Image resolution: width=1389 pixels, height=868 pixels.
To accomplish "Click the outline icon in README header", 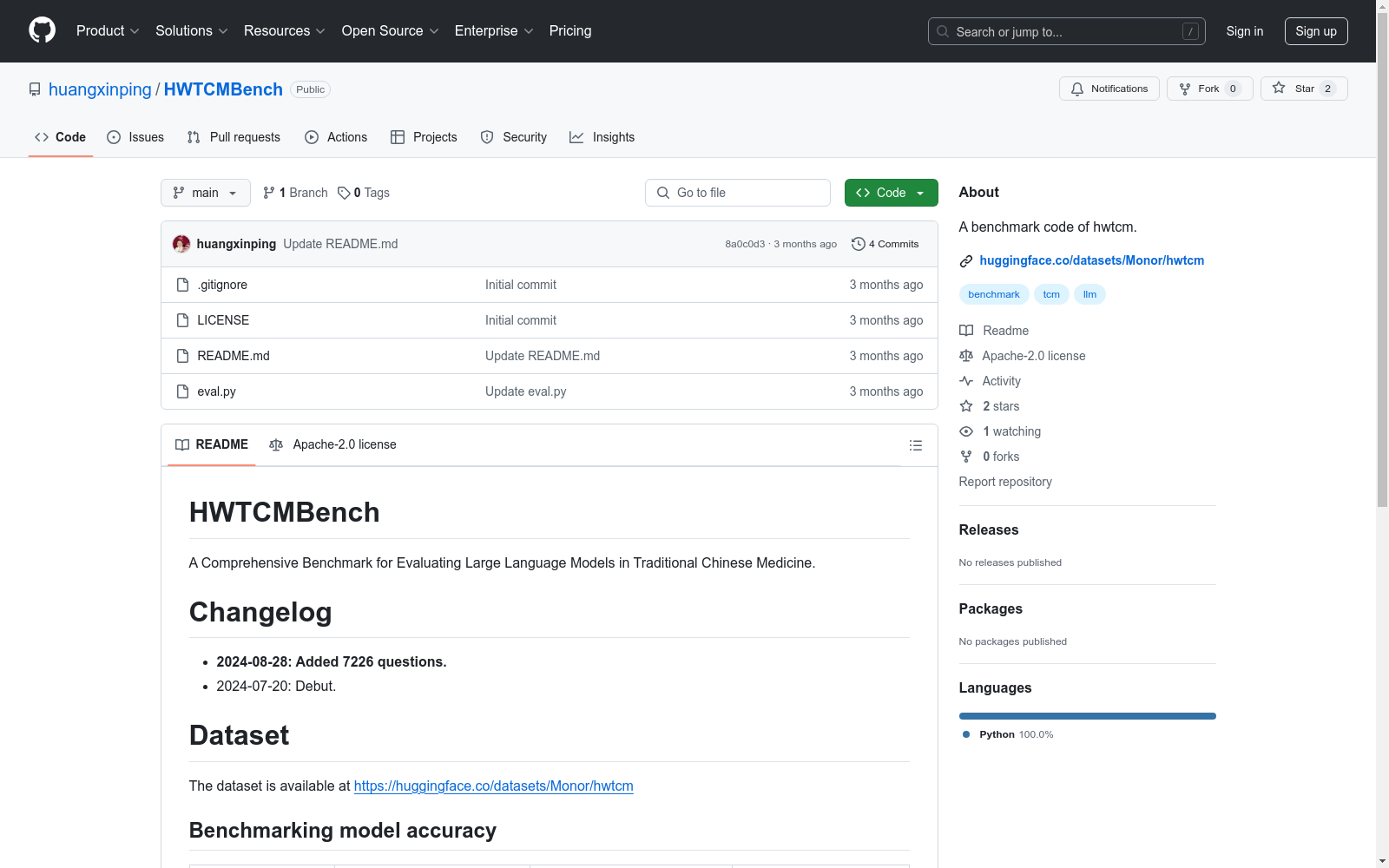I will coord(915,445).
